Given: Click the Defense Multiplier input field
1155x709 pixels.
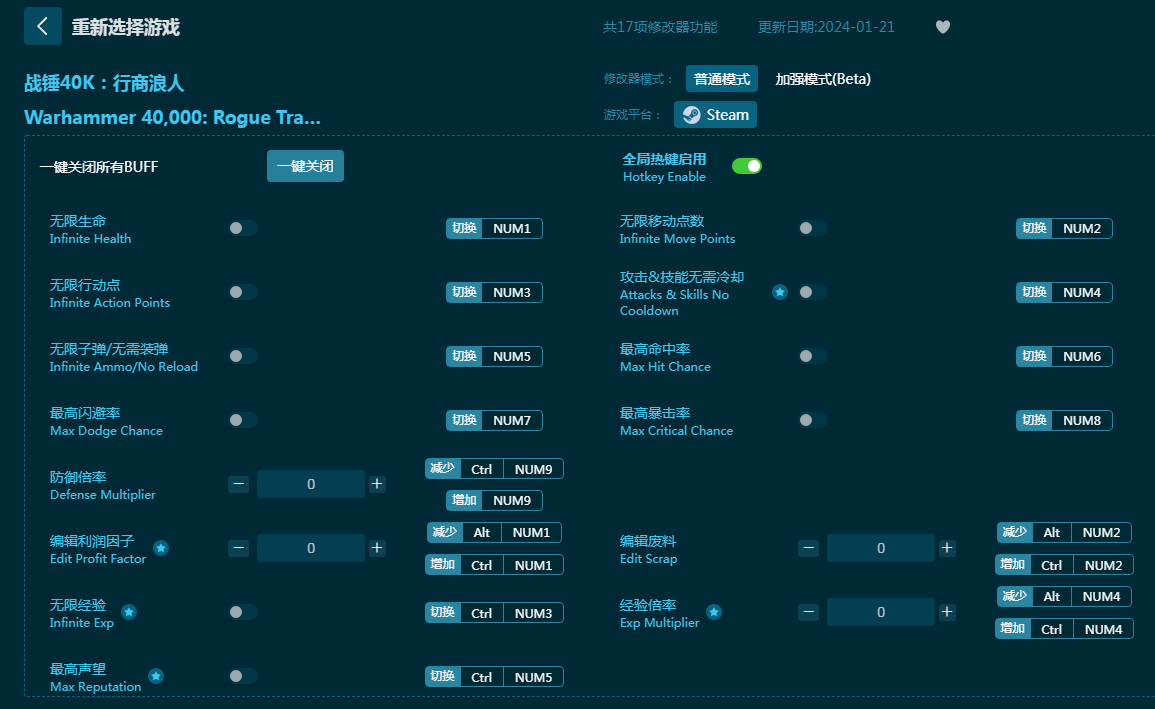Looking at the screenshot, I should [x=311, y=484].
